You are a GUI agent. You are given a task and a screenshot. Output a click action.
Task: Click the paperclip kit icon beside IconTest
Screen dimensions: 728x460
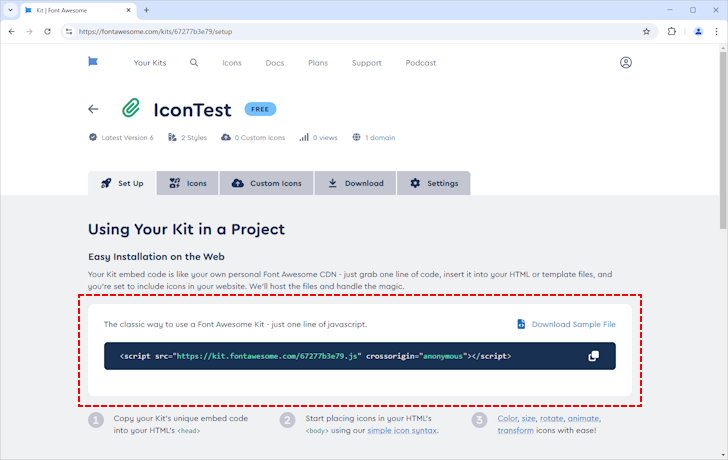point(130,109)
